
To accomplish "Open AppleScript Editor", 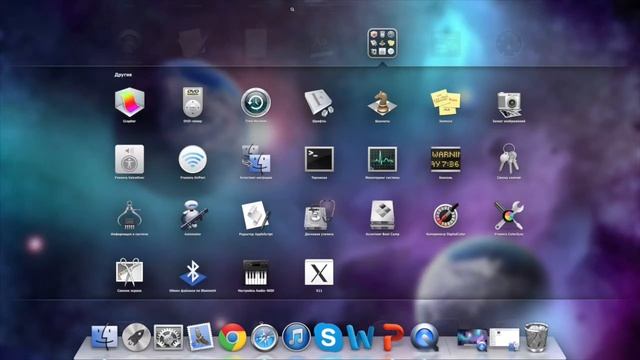I will pos(256,216).
